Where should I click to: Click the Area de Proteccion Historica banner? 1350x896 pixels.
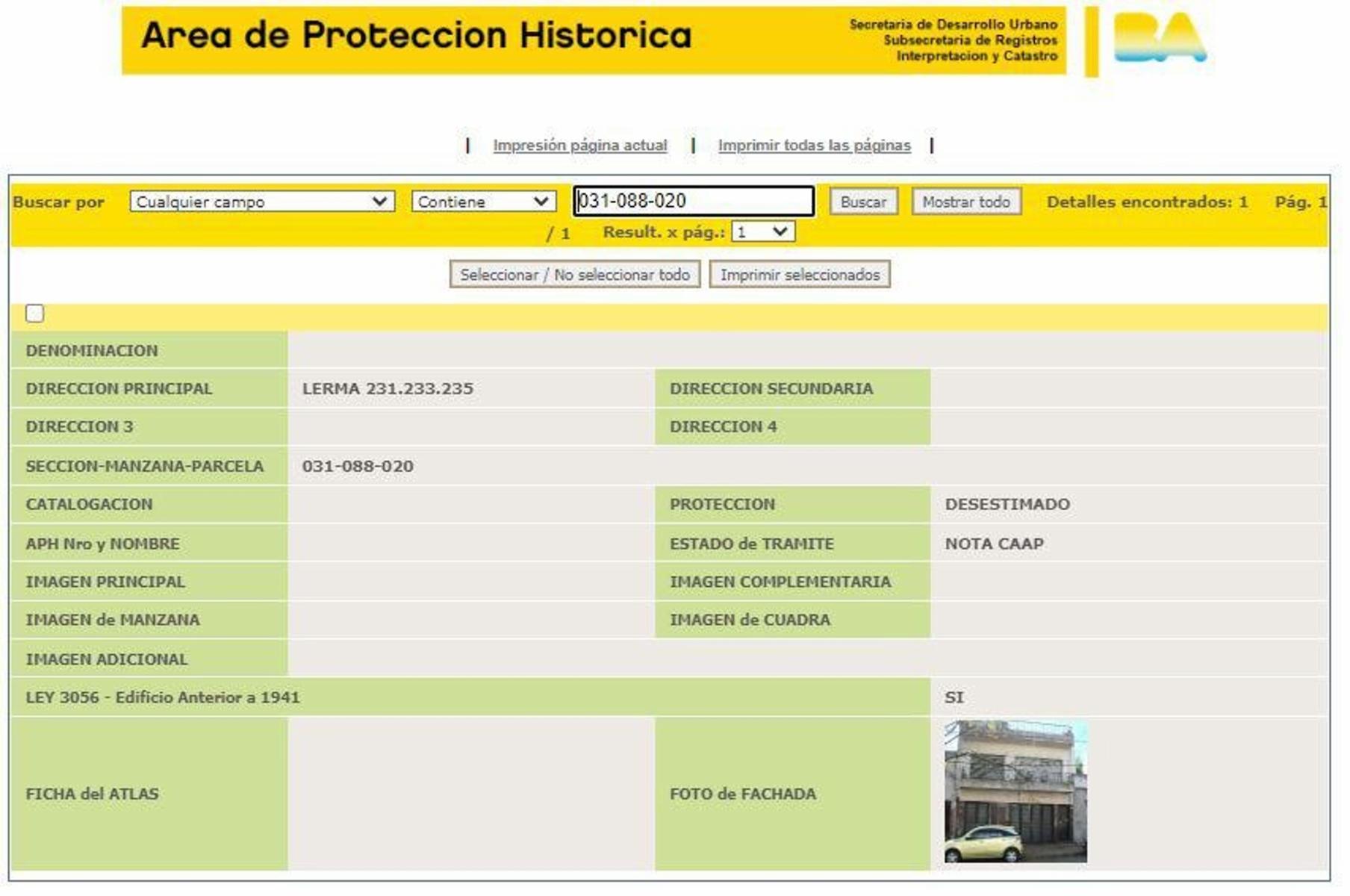(x=594, y=40)
